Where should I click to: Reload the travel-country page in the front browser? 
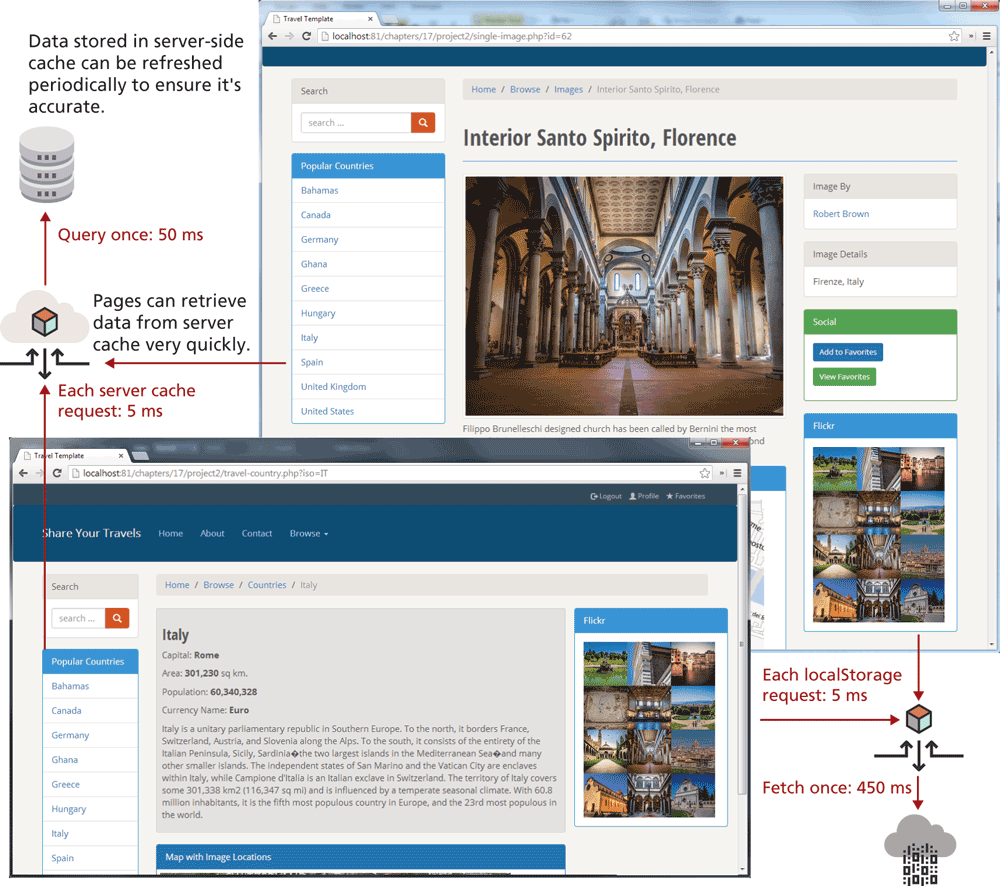pos(58,473)
